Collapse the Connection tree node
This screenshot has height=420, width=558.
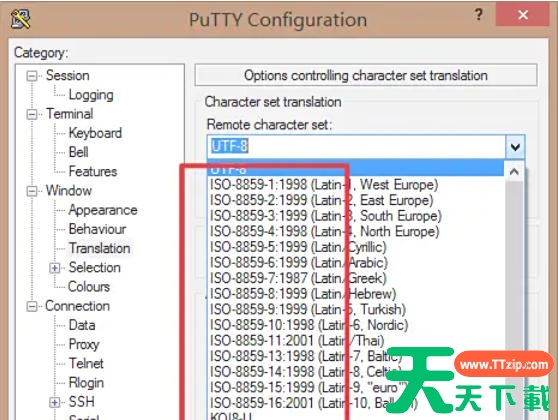point(32,306)
